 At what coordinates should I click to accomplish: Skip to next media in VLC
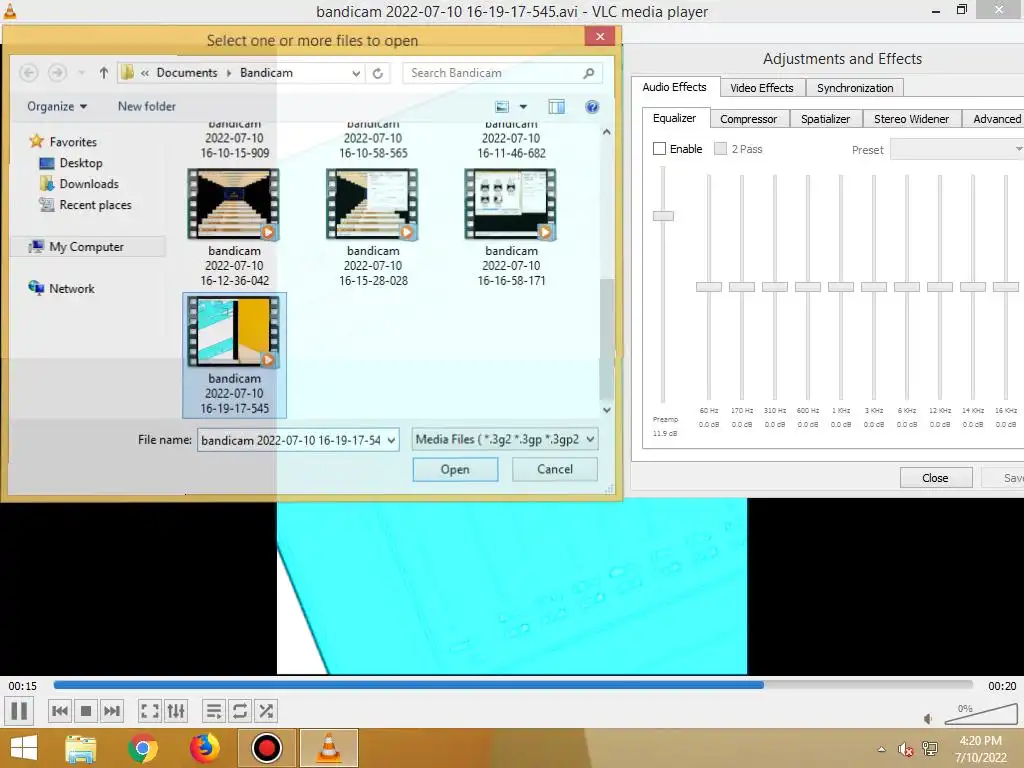point(112,711)
